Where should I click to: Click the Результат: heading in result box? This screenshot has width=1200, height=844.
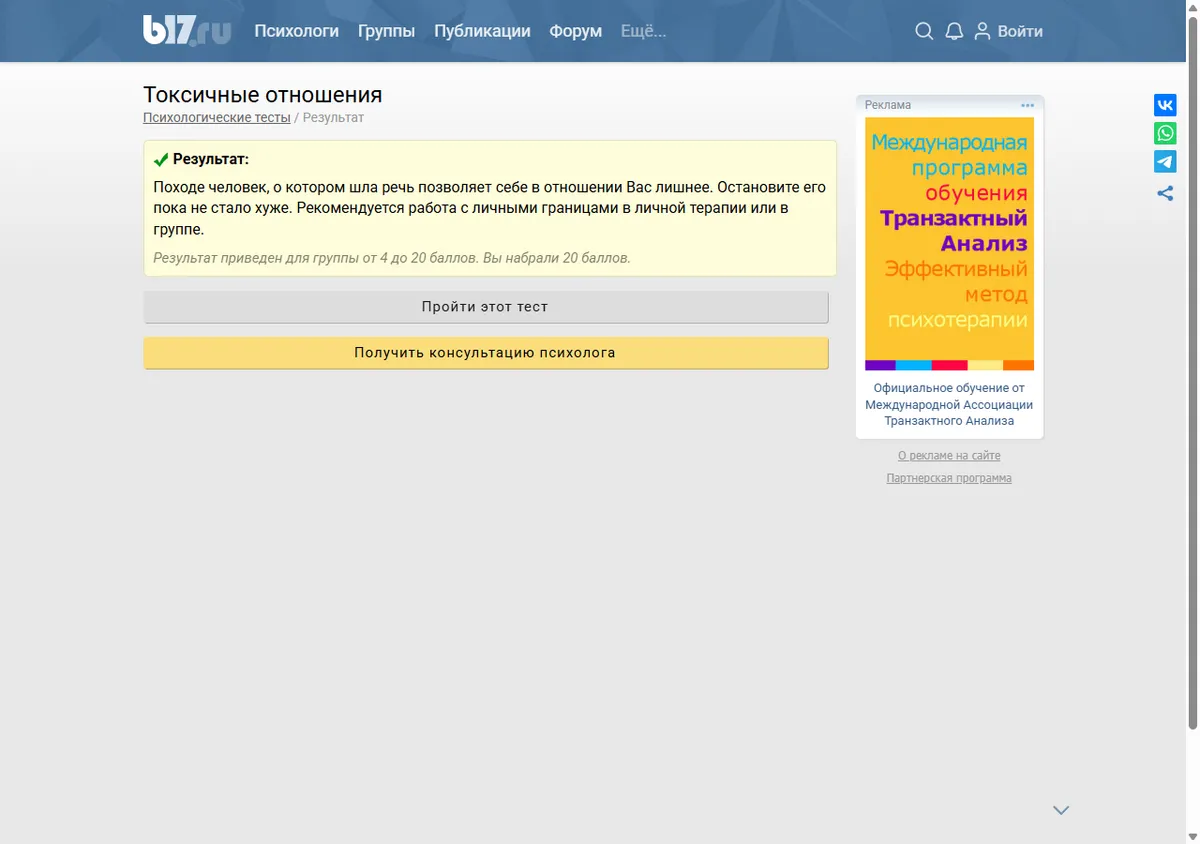click(211, 159)
